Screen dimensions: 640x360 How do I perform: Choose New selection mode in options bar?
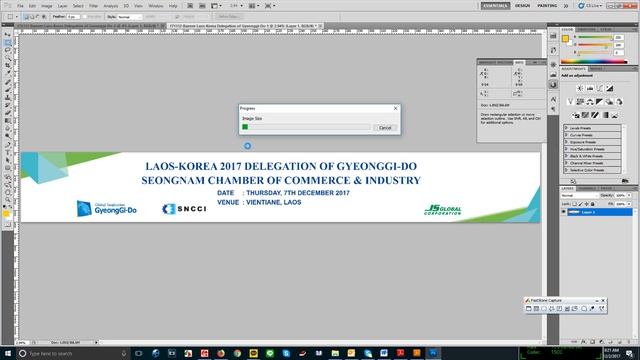coord(26,17)
